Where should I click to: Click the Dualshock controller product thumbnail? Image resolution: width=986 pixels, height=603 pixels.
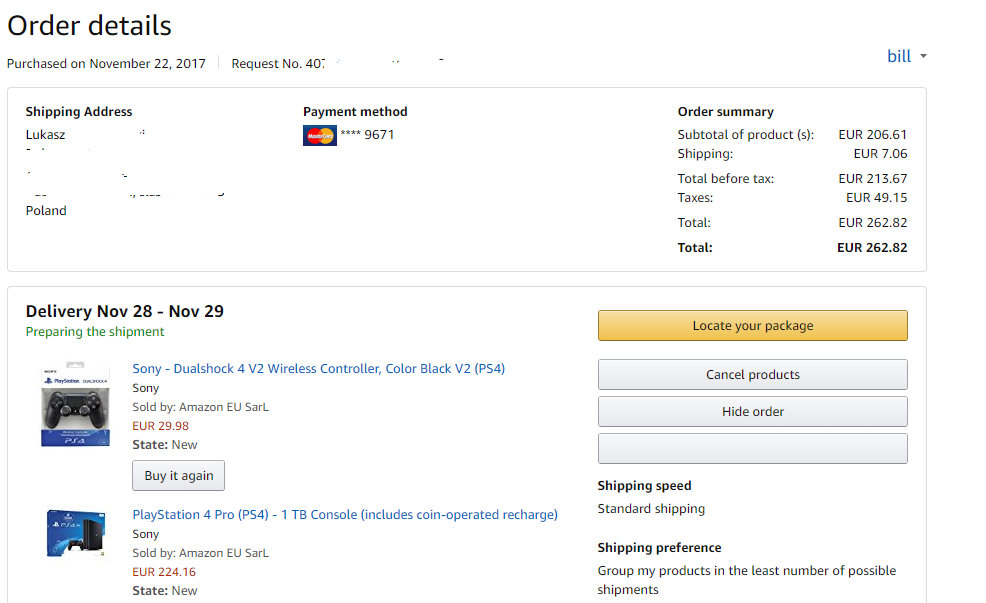point(75,404)
